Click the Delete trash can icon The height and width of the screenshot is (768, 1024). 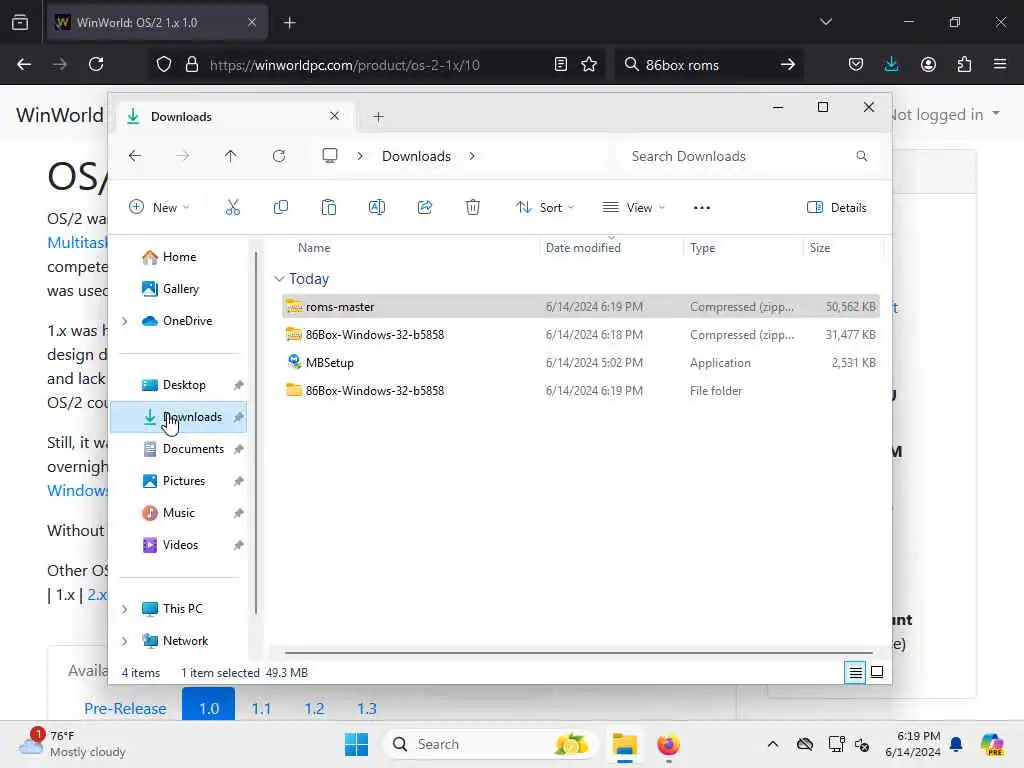[473, 208]
